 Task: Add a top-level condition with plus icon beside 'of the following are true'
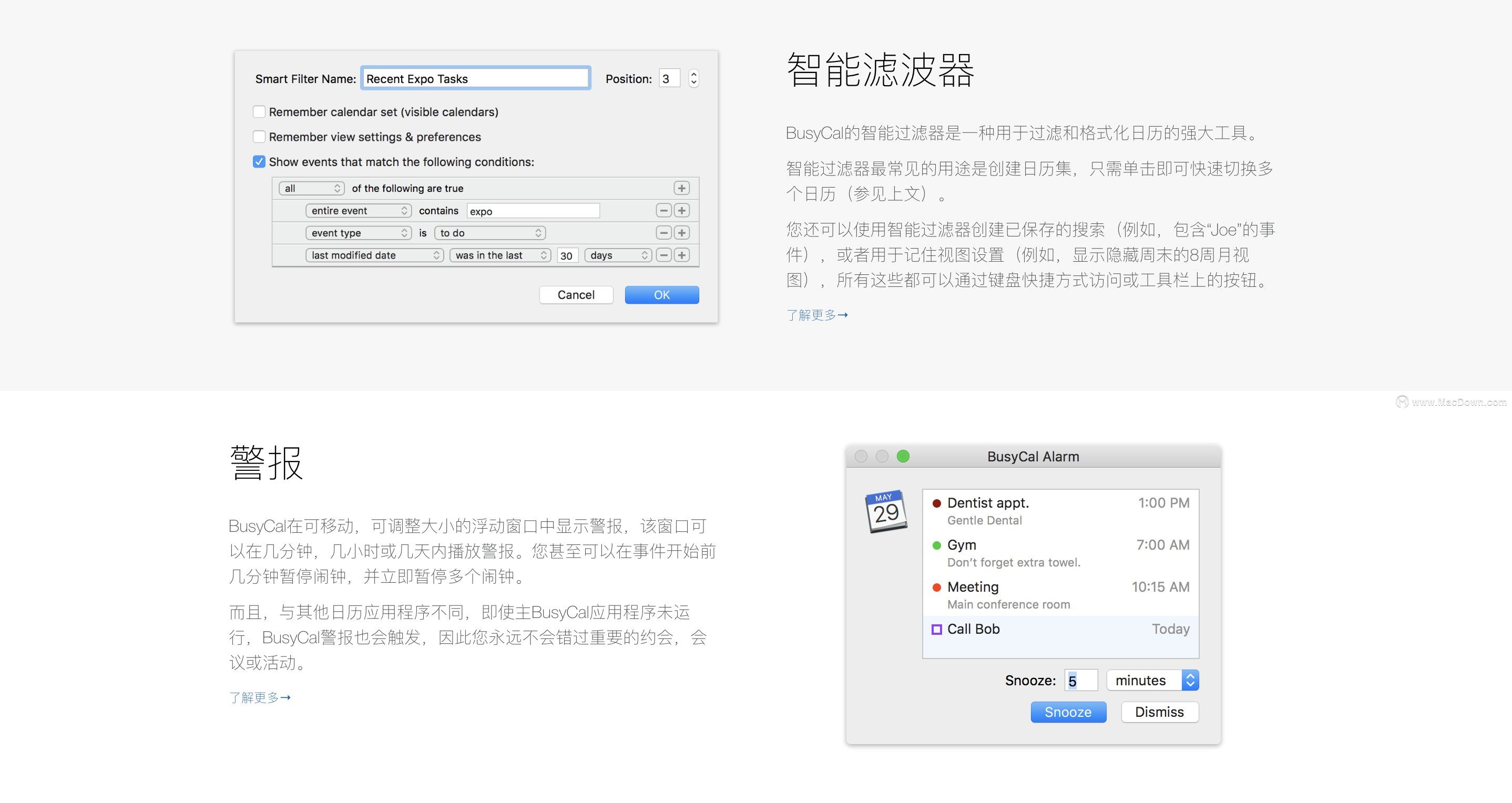[681, 188]
